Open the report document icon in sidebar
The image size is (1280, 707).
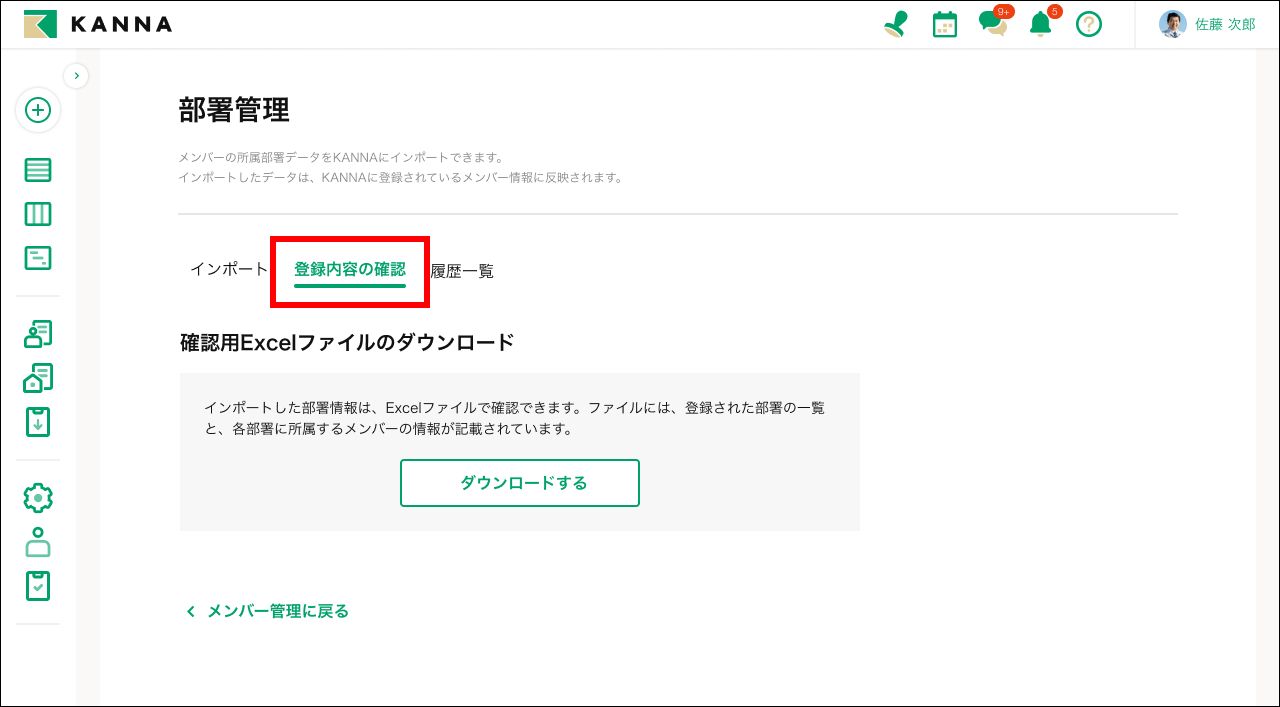pos(37,257)
